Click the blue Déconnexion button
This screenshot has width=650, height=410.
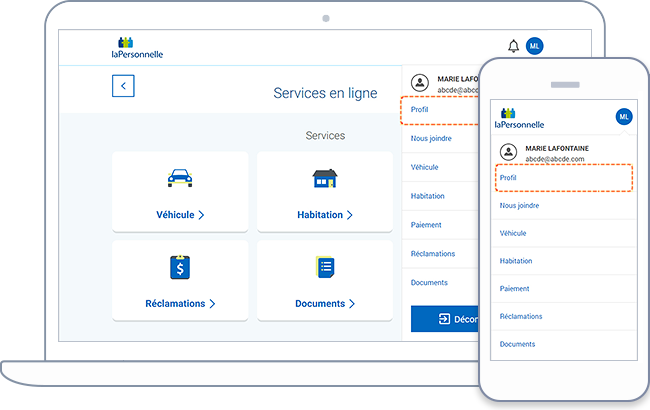pyautogui.click(x=445, y=320)
